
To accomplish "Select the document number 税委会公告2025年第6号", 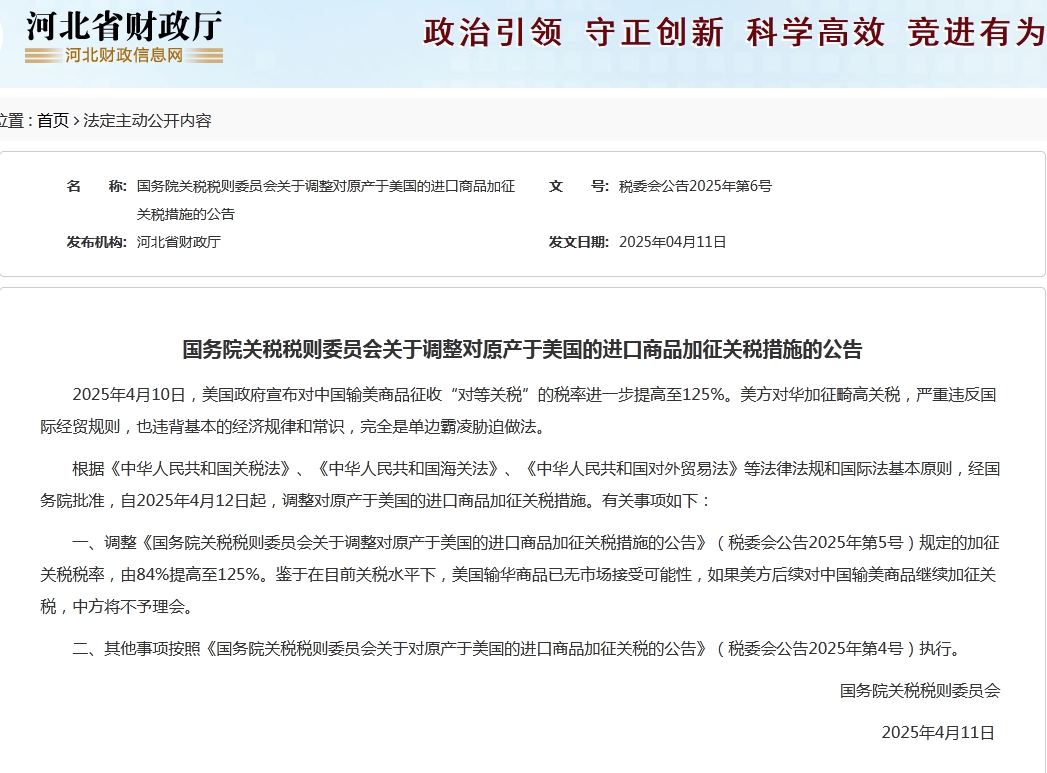I will [695, 186].
